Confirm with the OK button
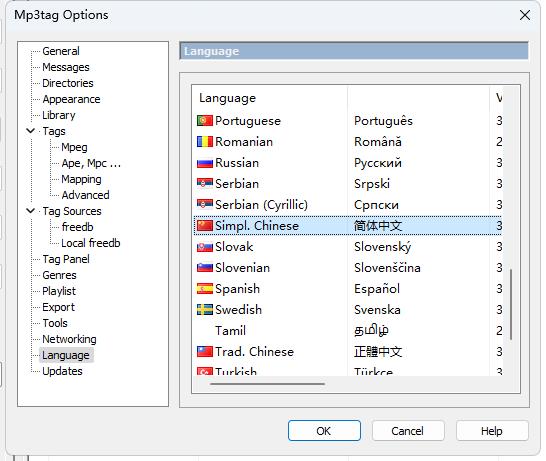 (324, 431)
